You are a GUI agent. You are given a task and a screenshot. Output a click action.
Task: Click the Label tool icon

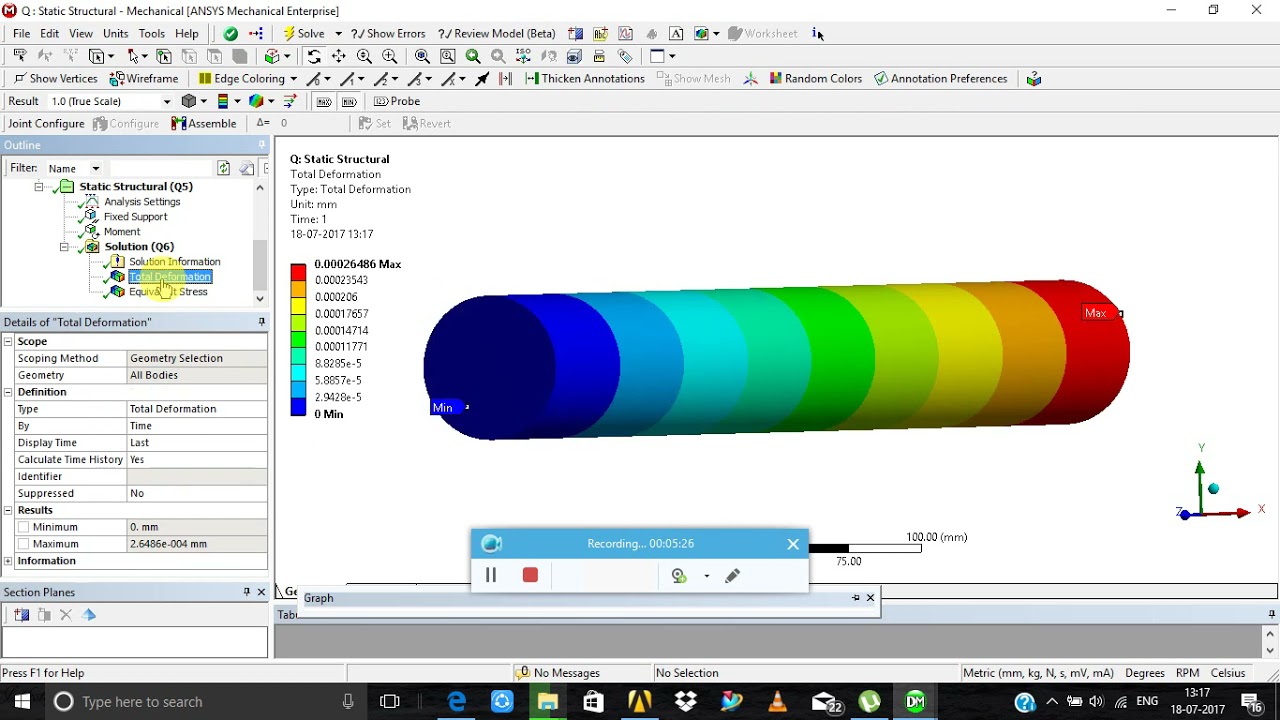coord(20,56)
